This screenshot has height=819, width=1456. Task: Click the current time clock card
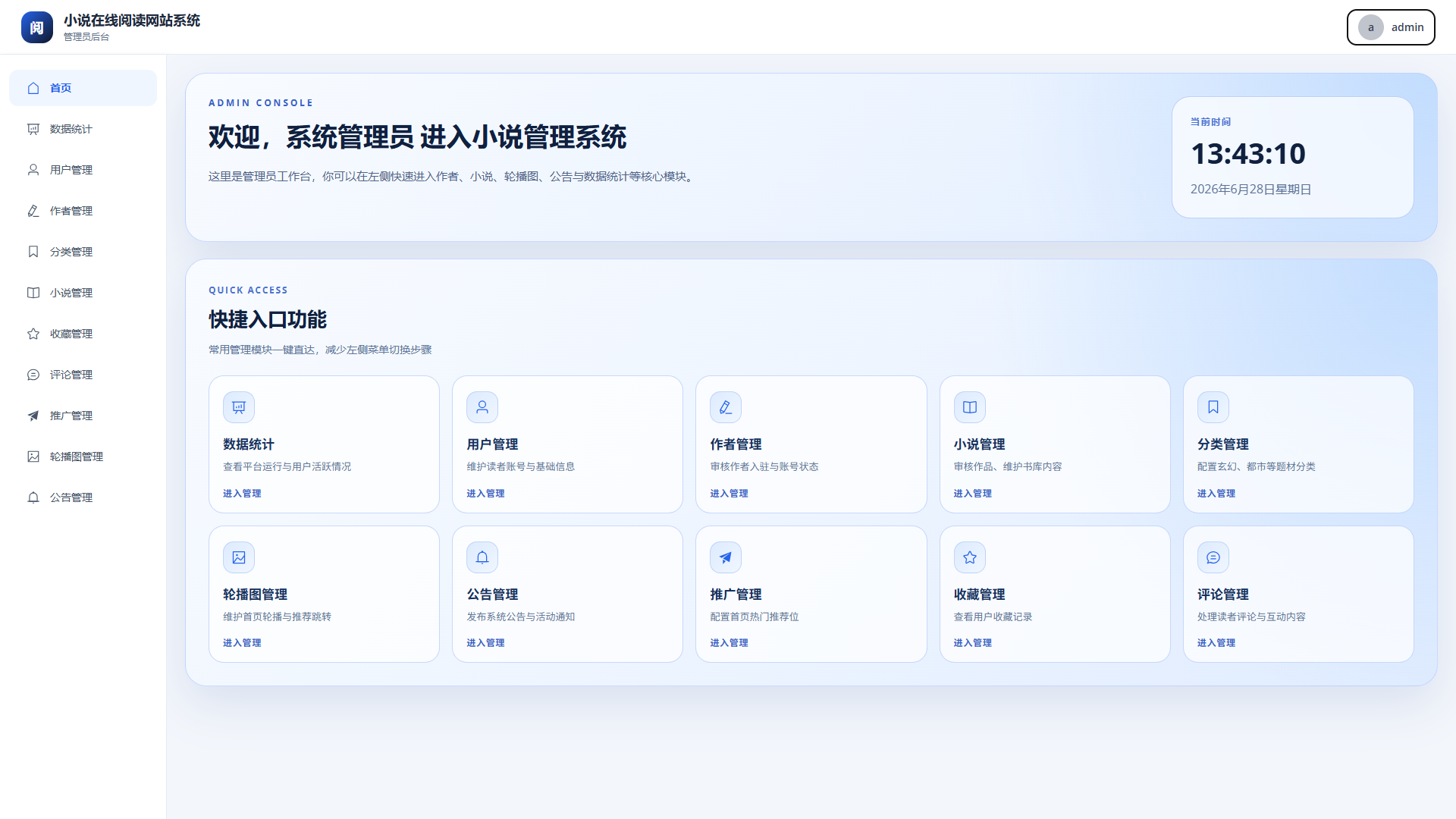click(1292, 157)
